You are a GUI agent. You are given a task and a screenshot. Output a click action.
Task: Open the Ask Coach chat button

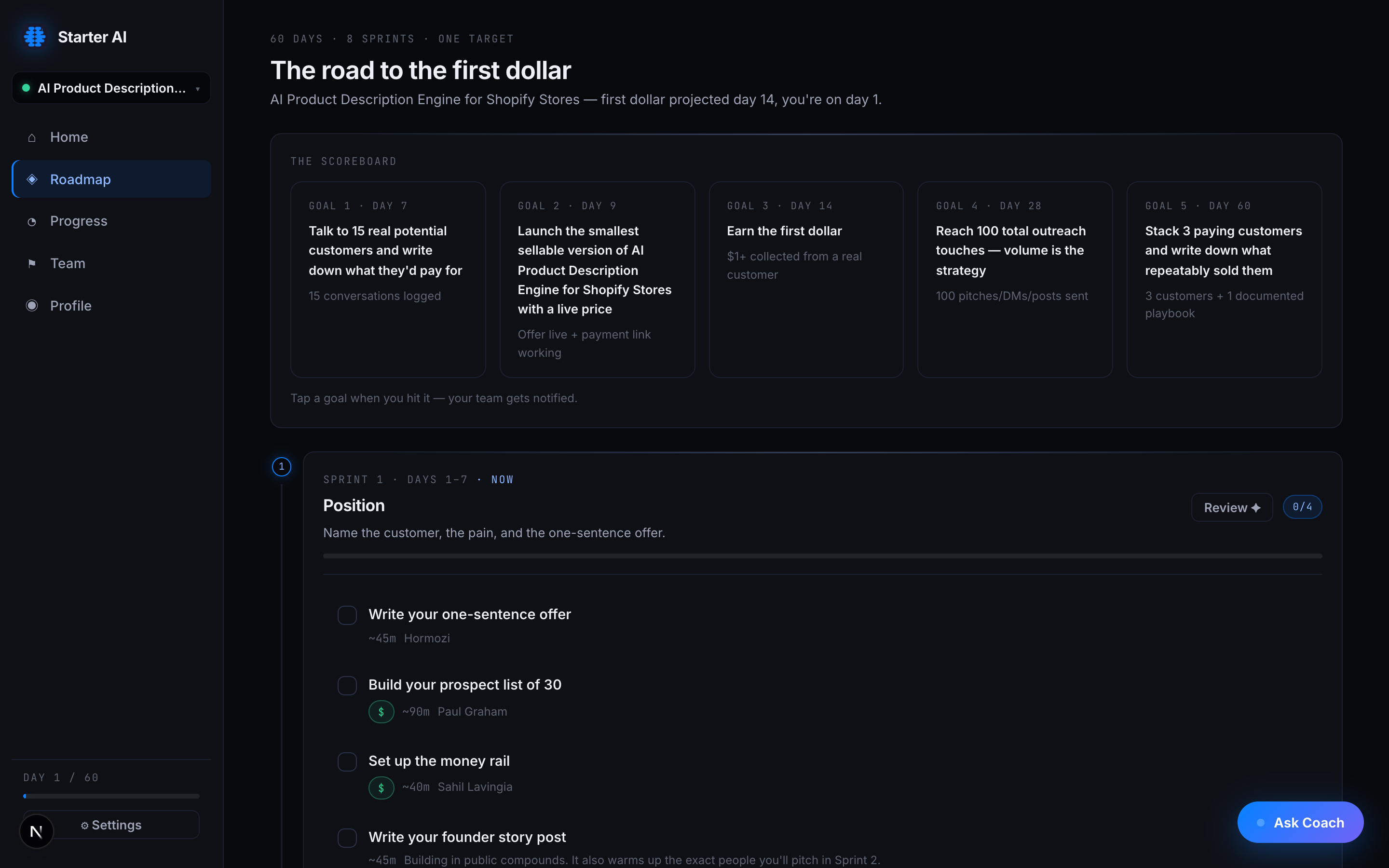(1300, 822)
